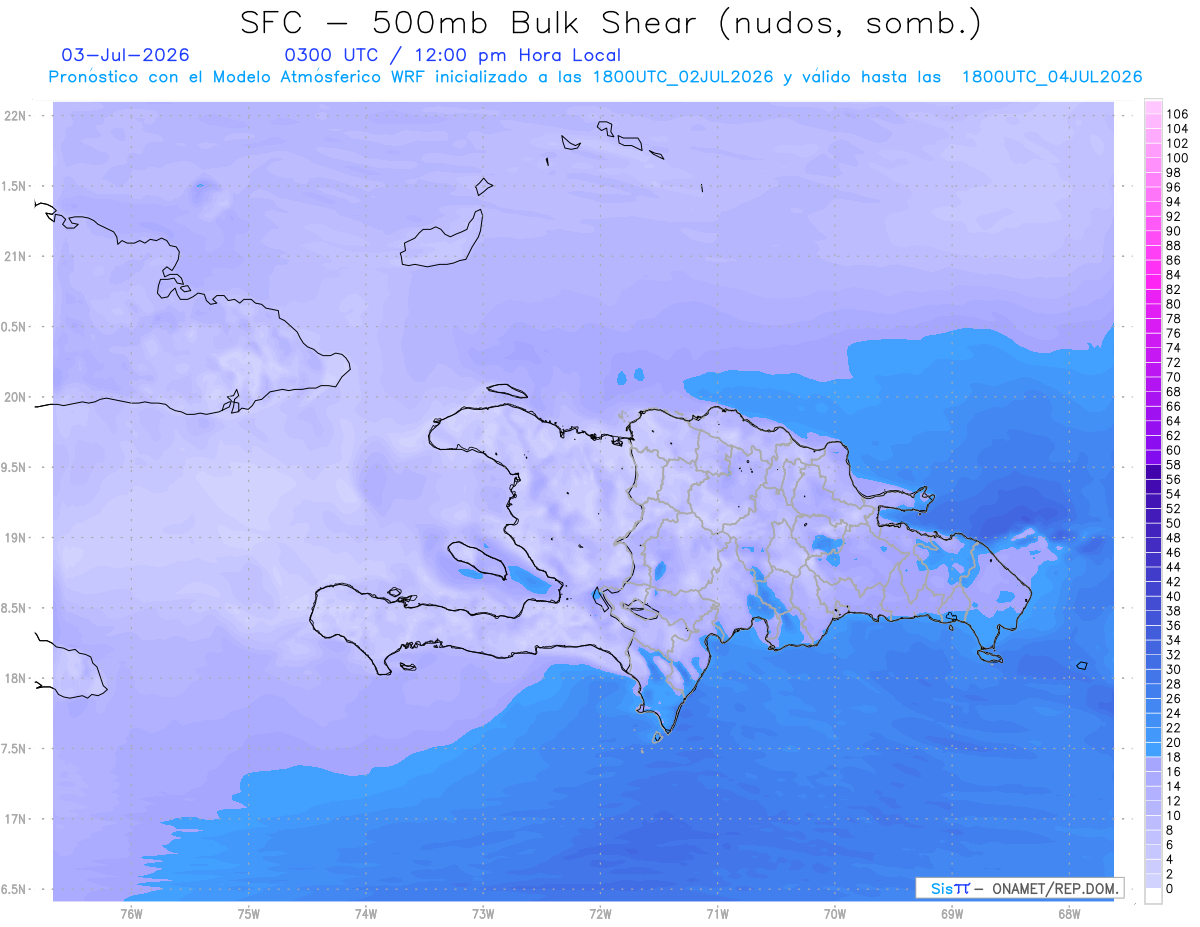This screenshot has width=1200, height=927.
Task: Click the '0300 UTC / 12:00 pm Hora Local' text
Action: click(453, 55)
